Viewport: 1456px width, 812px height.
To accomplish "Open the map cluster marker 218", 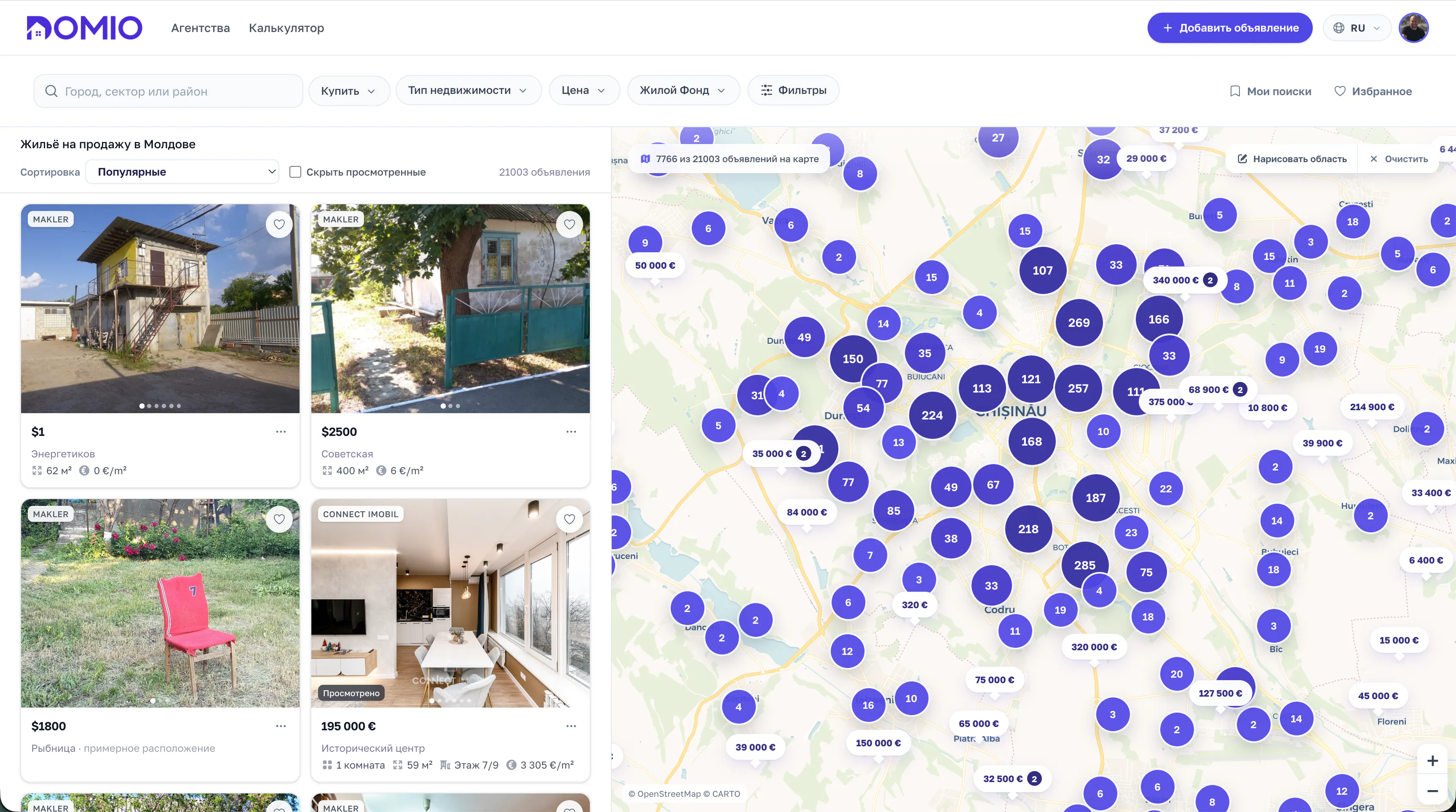I will [1028, 529].
